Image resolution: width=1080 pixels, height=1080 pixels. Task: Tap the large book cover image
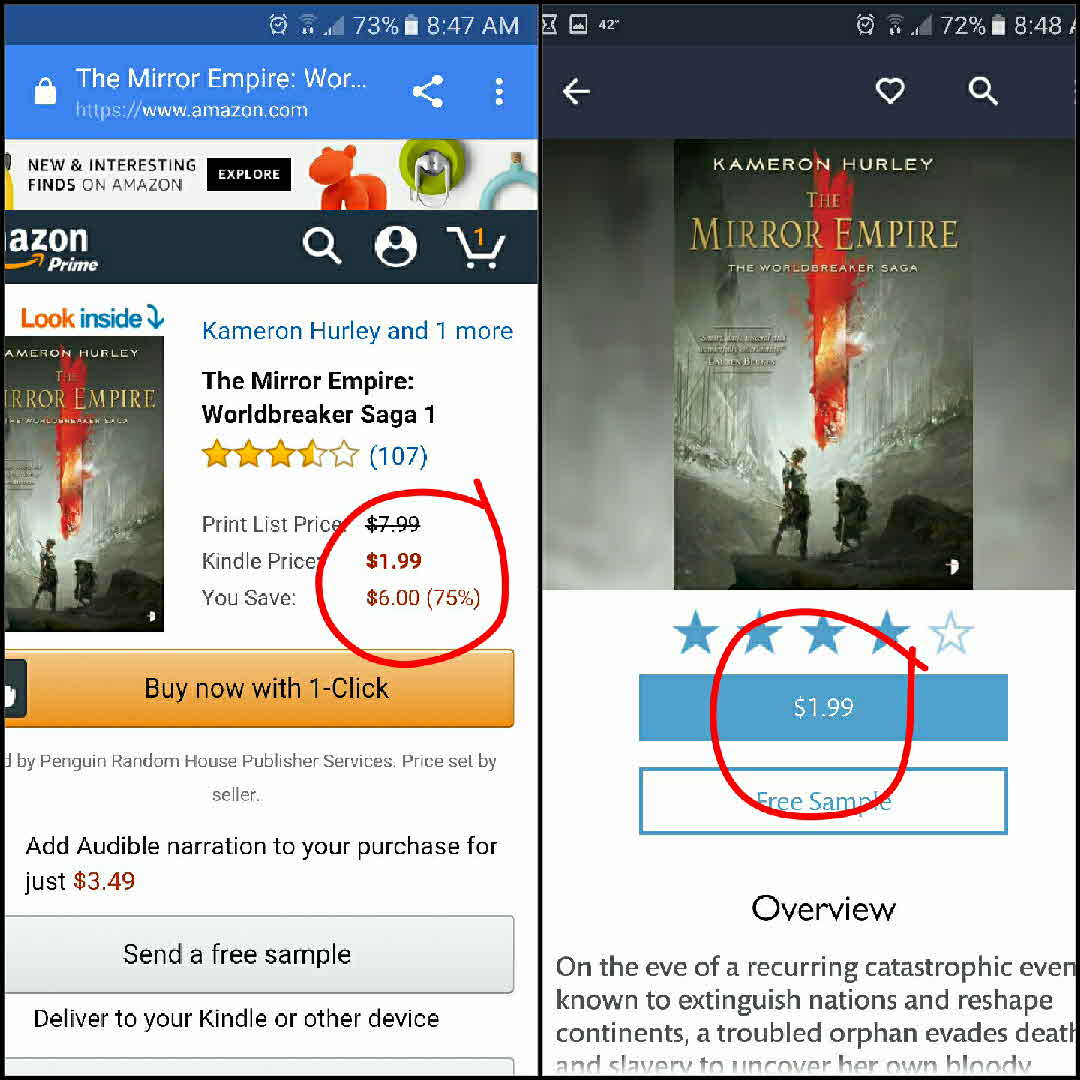[x=823, y=364]
